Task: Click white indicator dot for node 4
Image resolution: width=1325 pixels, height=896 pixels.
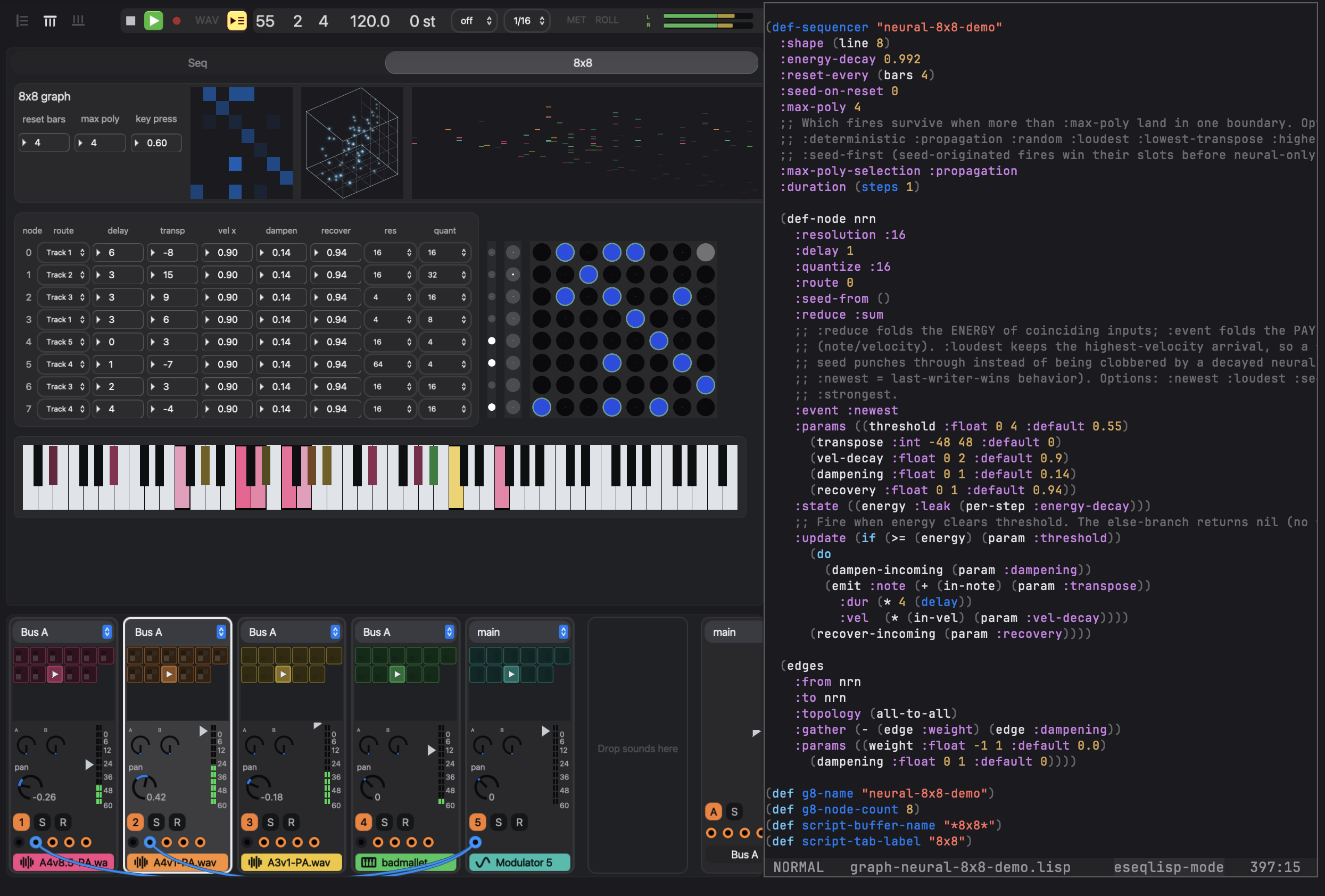Action: [x=492, y=341]
